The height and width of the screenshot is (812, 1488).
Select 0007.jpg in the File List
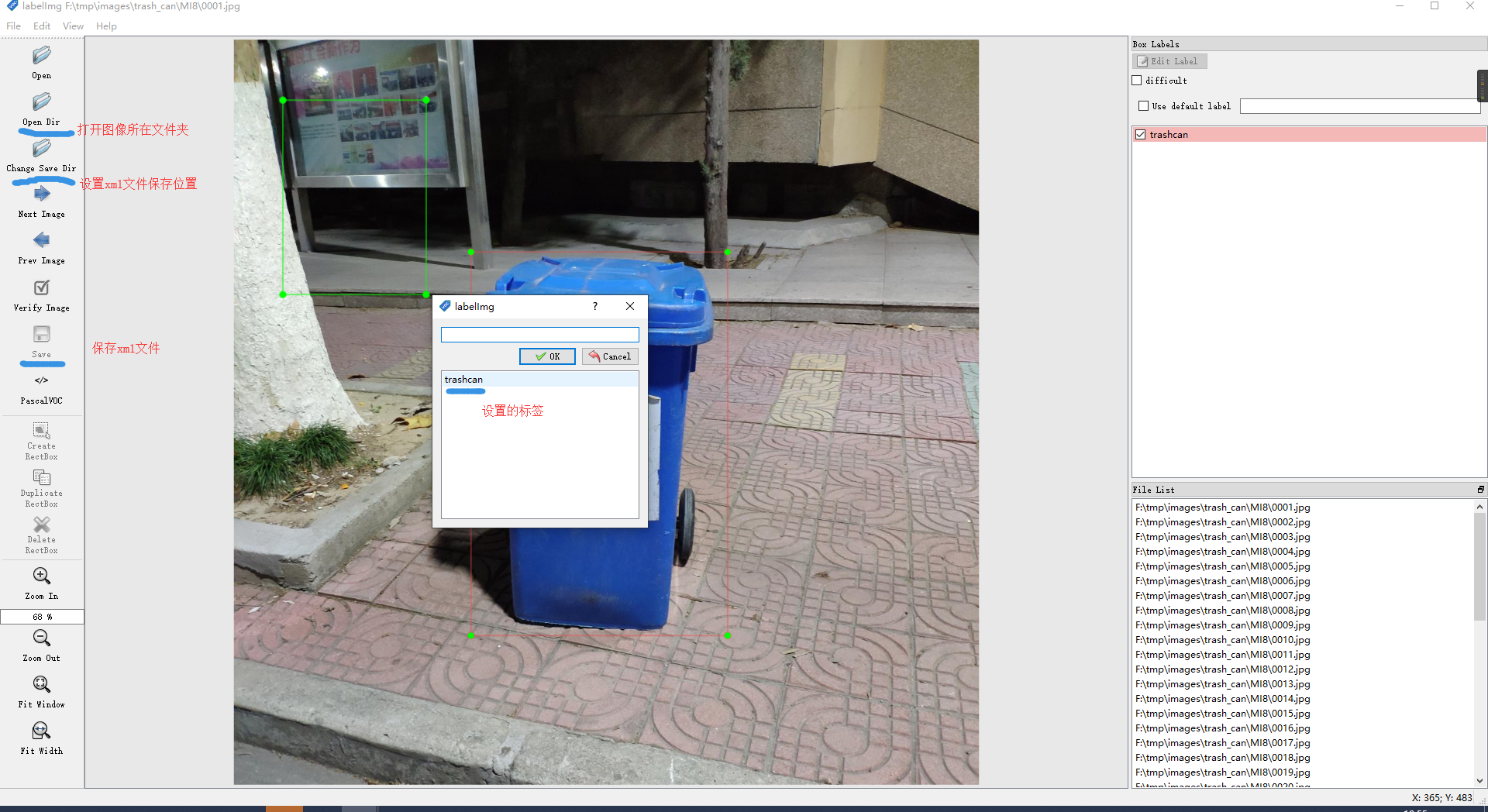coord(1223,596)
